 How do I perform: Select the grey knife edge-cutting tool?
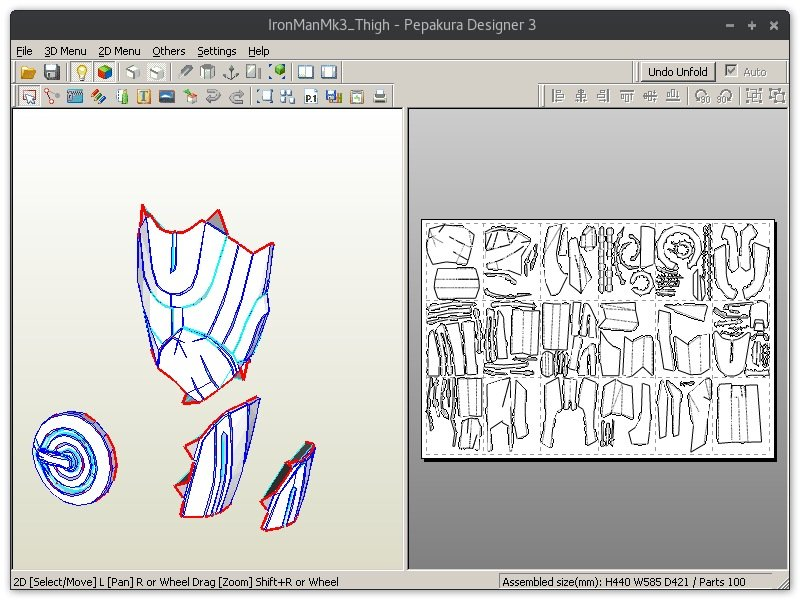coord(185,72)
